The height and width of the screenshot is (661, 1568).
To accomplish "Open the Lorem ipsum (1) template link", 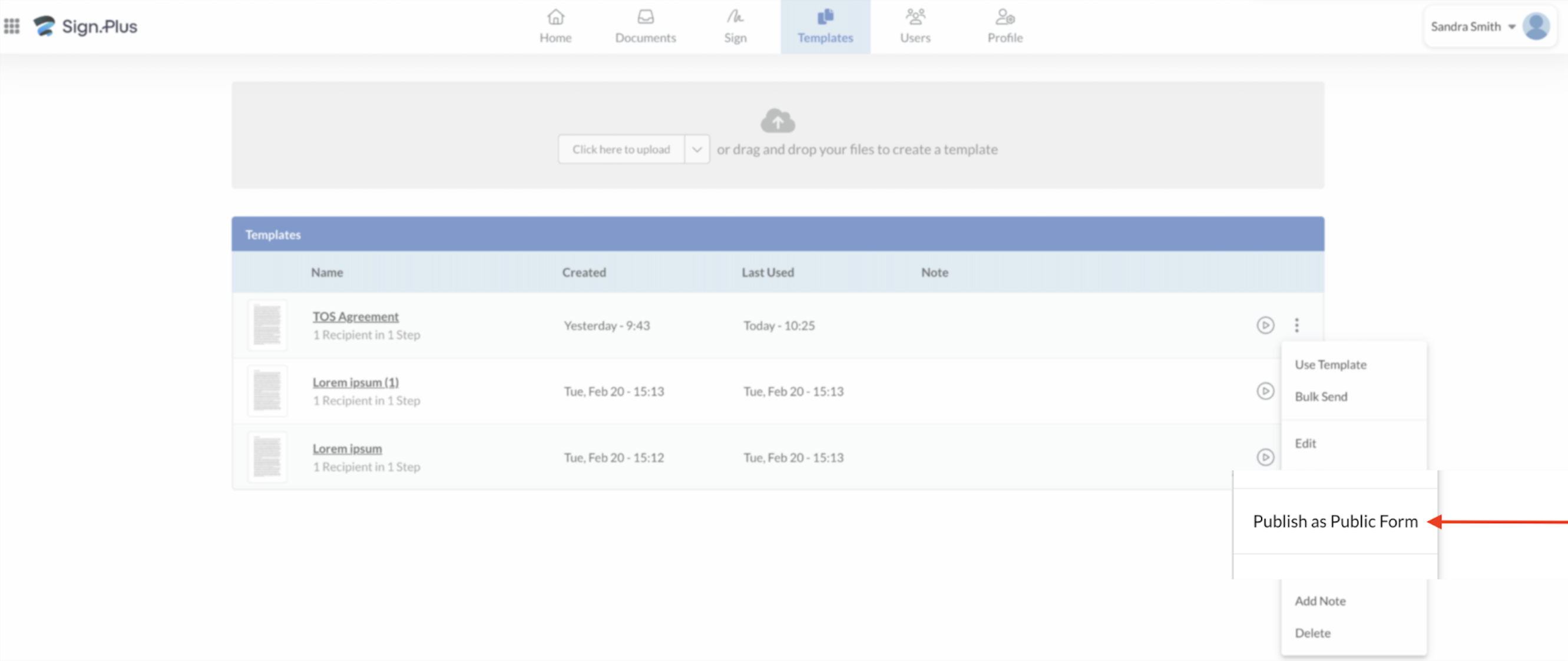I will (x=355, y=382).
